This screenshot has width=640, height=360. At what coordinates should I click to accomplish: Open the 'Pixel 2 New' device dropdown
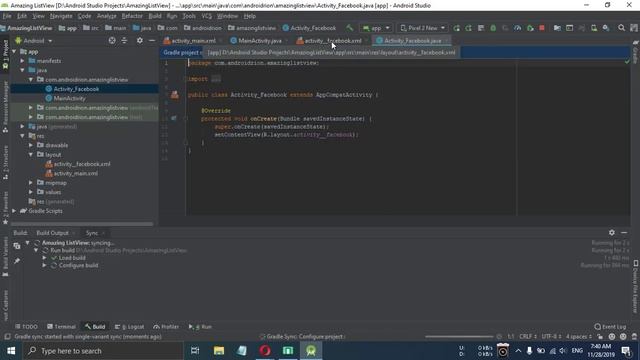click(422, 28)
